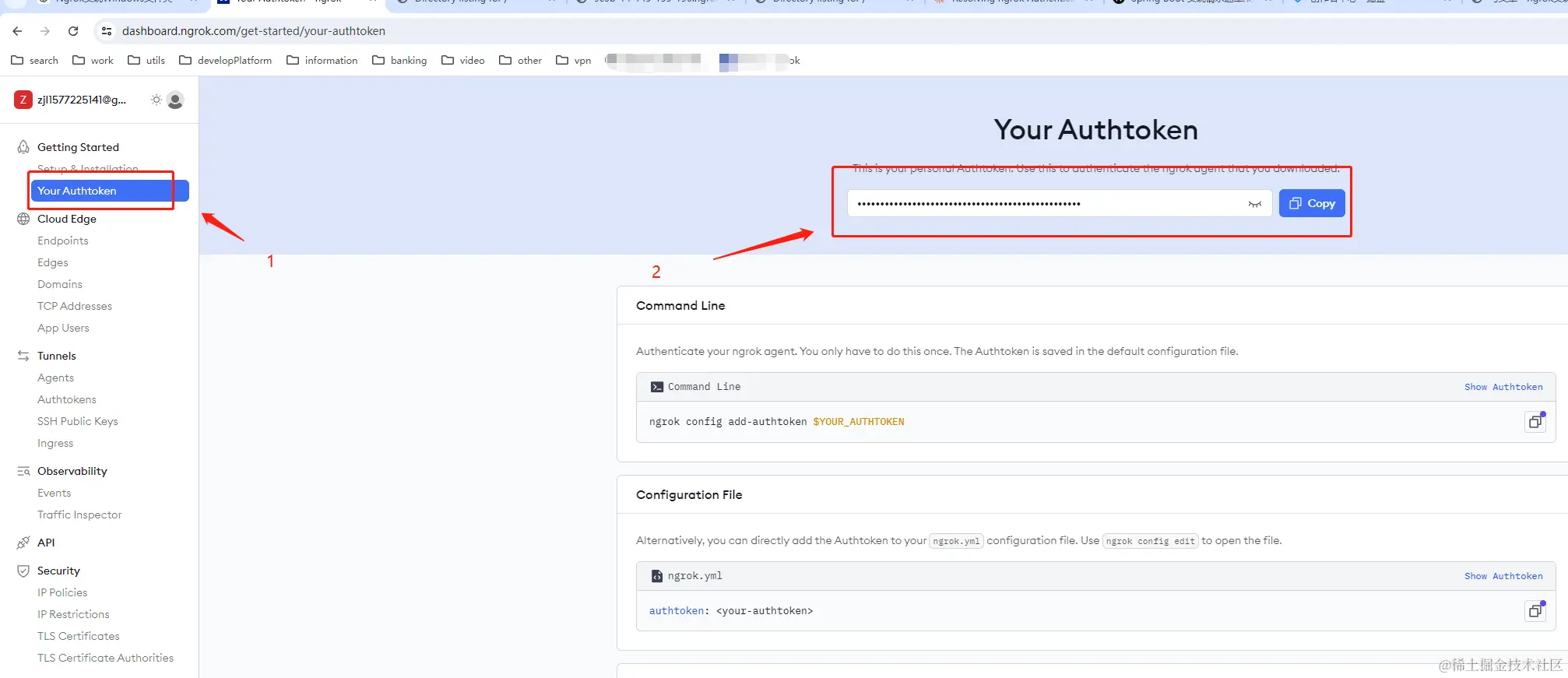Copy the ngrok.yml authtoken snippet
1568x678 pixels.
(x=1535, y=611)
